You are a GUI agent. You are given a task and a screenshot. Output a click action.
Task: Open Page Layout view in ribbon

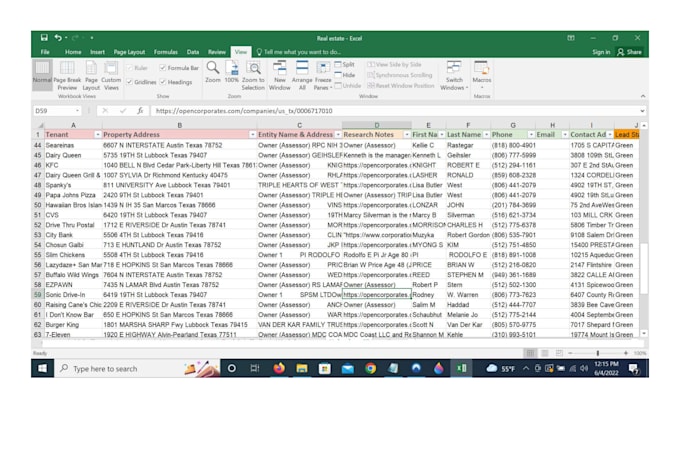pyautogui.click(x=91, y=75)
